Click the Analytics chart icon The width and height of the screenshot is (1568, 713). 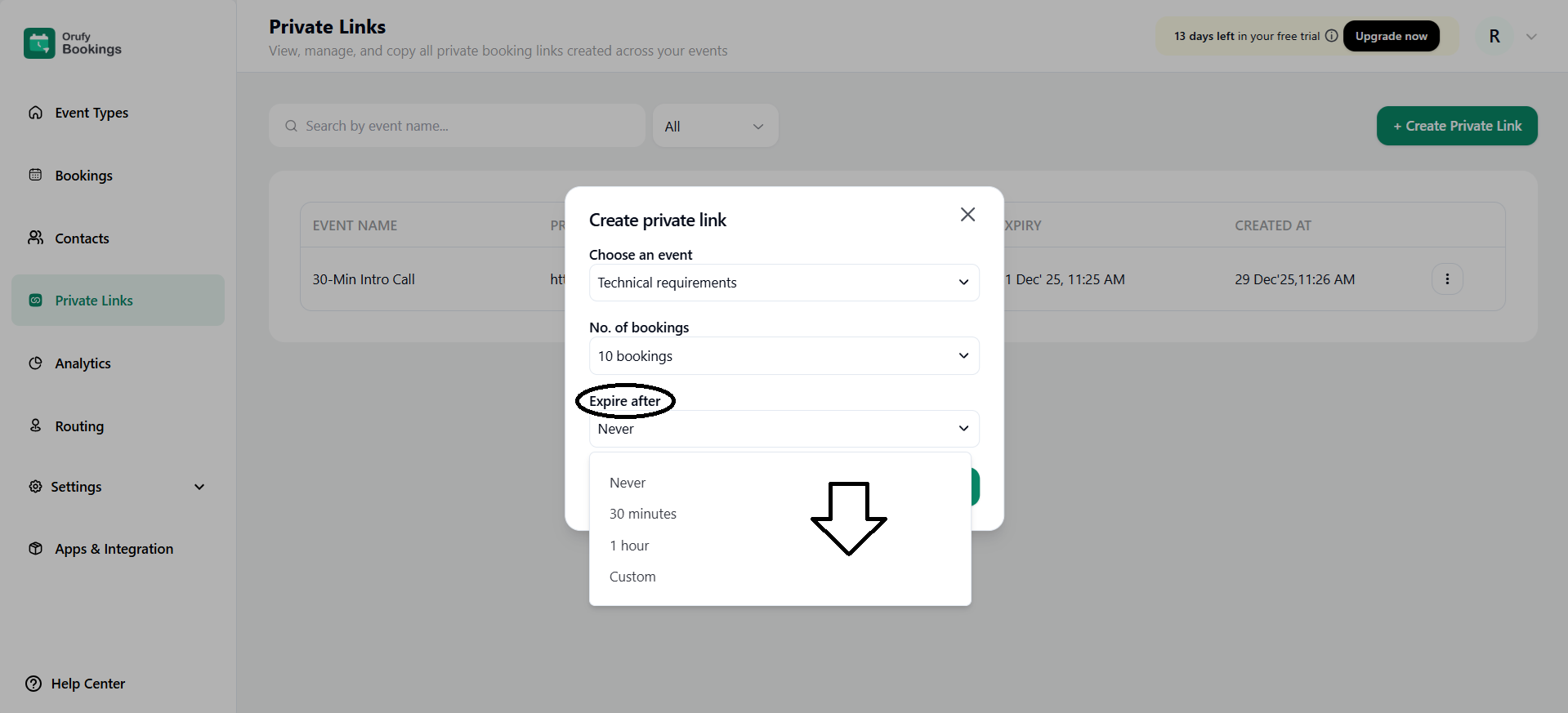36,363
